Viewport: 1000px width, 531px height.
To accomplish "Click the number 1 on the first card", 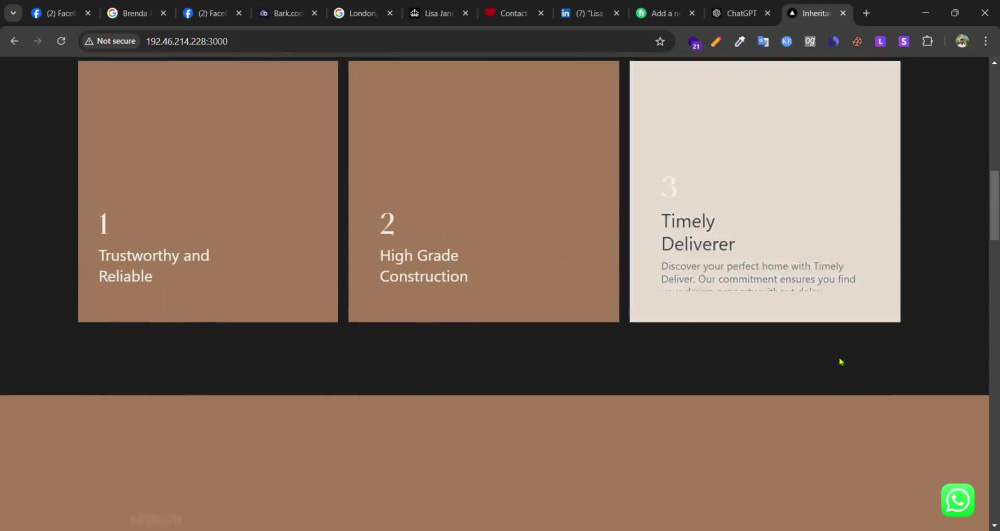I will (103, 224).
